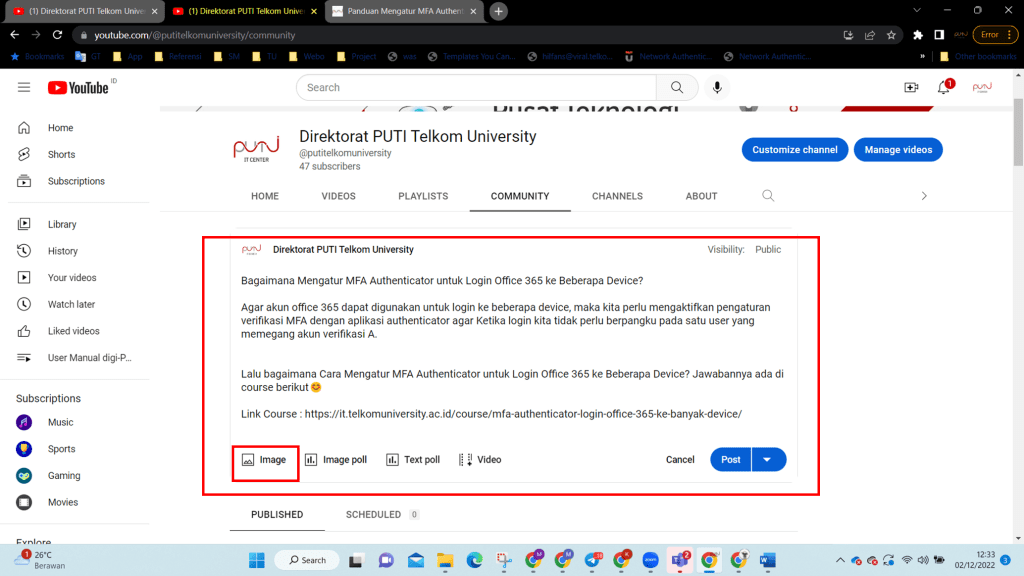
Task: Click Manage videos button
Action: [x=898, y=150]
